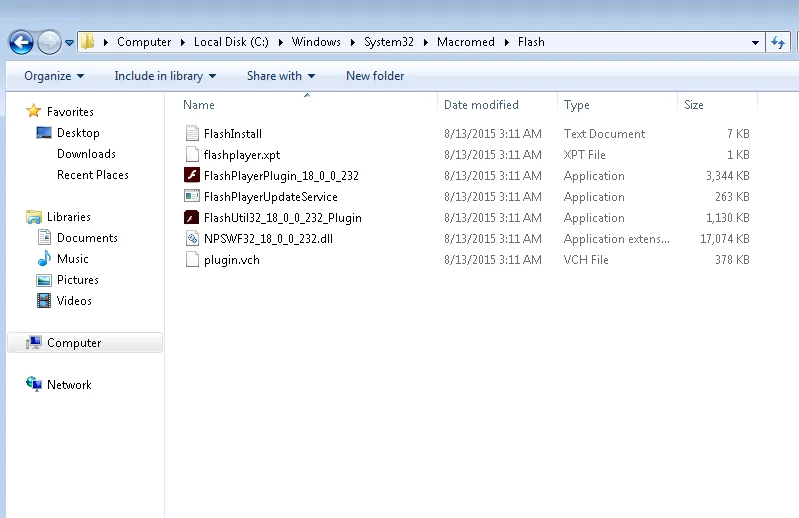Viewport: 799px width, 518px height.
Task: Expand arrow after Windows breadcrumb
Action: click(353, 42)
